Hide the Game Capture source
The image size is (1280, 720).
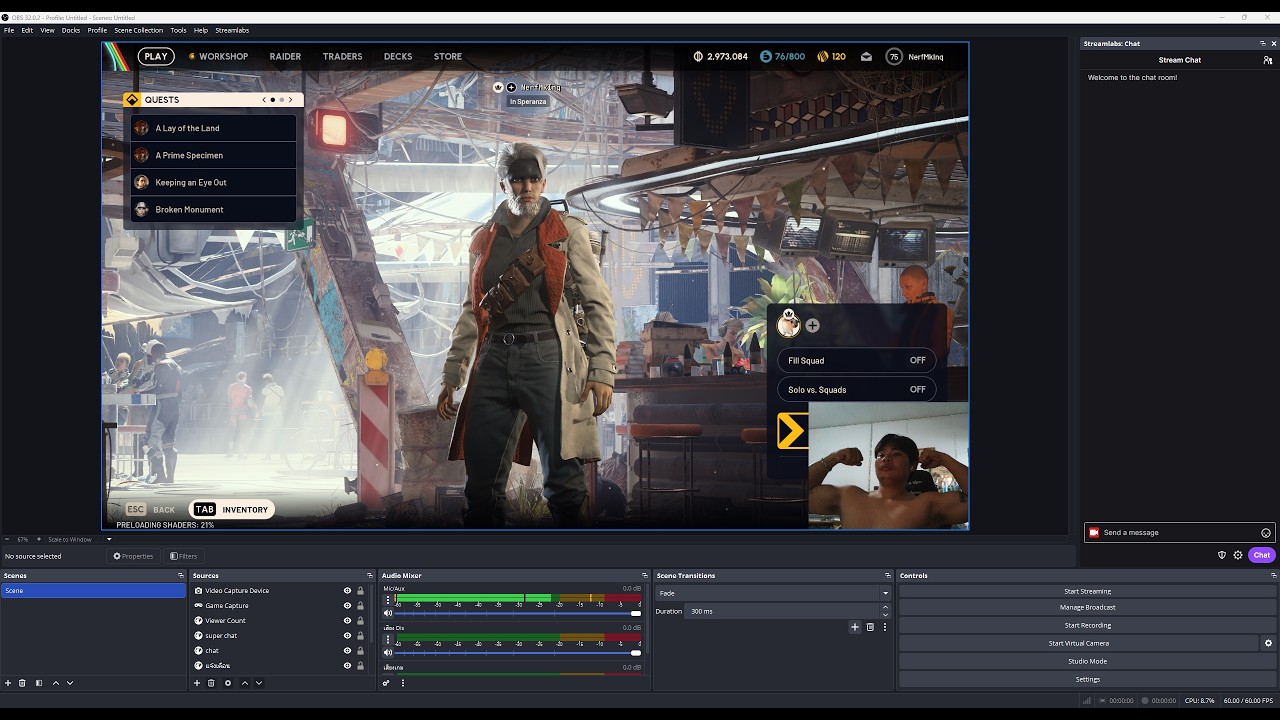(x=348, y=605)
